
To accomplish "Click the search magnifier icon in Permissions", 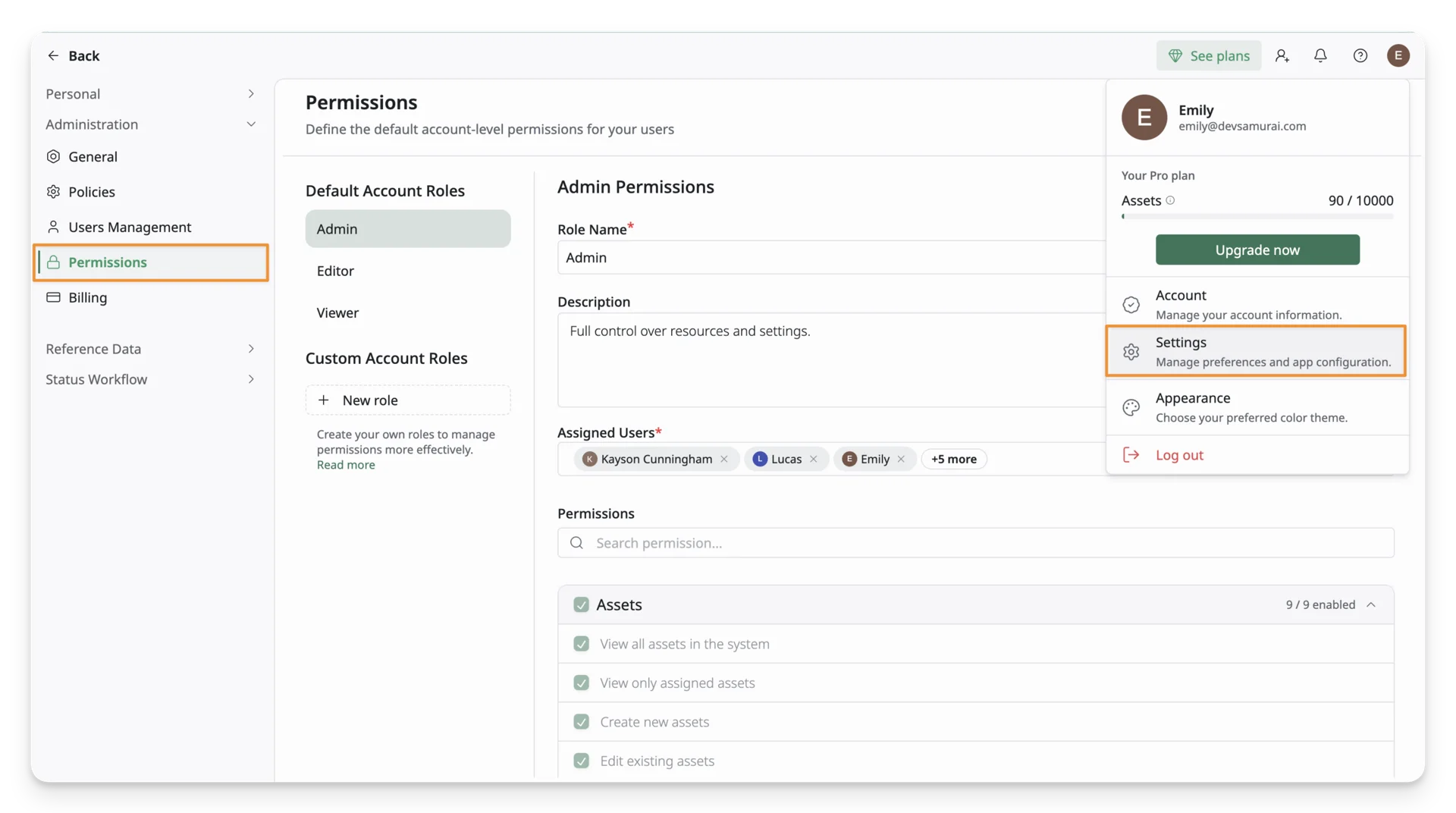I will tap(576, 543).
